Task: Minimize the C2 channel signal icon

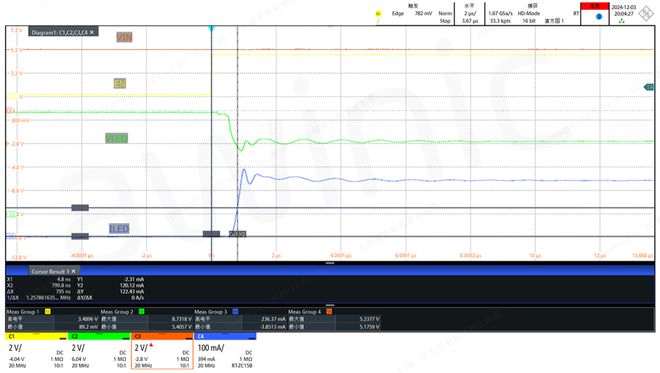Action: point(125,338)
